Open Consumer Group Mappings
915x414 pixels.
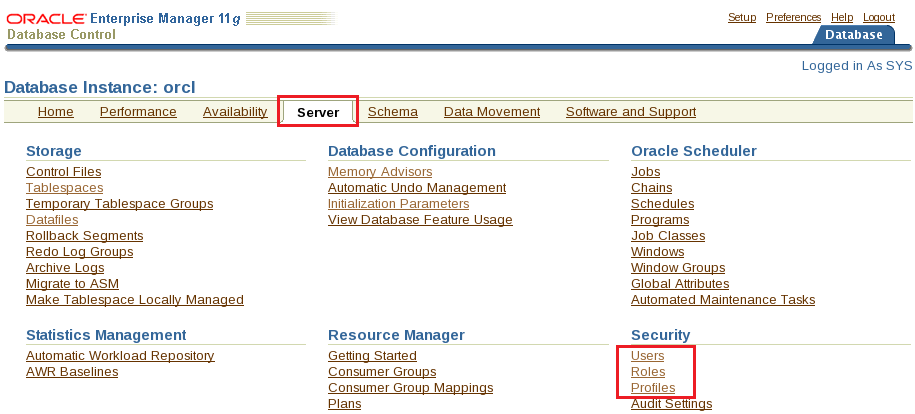tap(411, 388)
